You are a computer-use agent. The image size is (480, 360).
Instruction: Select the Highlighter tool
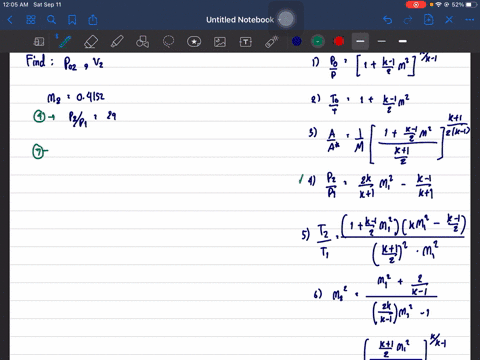(117, 42)
